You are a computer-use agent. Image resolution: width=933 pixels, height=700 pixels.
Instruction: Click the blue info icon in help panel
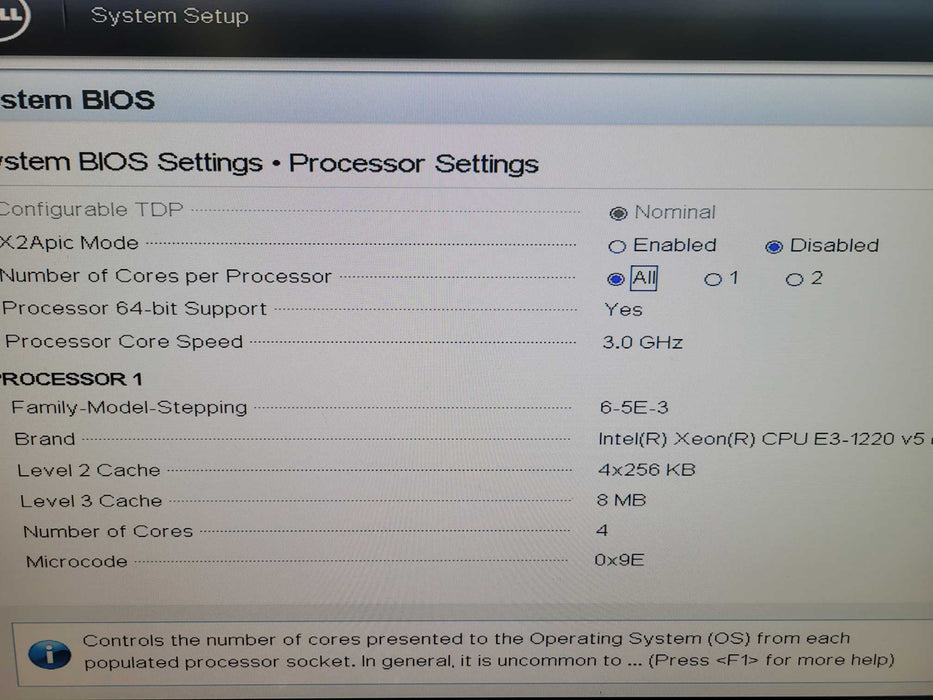pyautogui.click(x=49, y=654)
